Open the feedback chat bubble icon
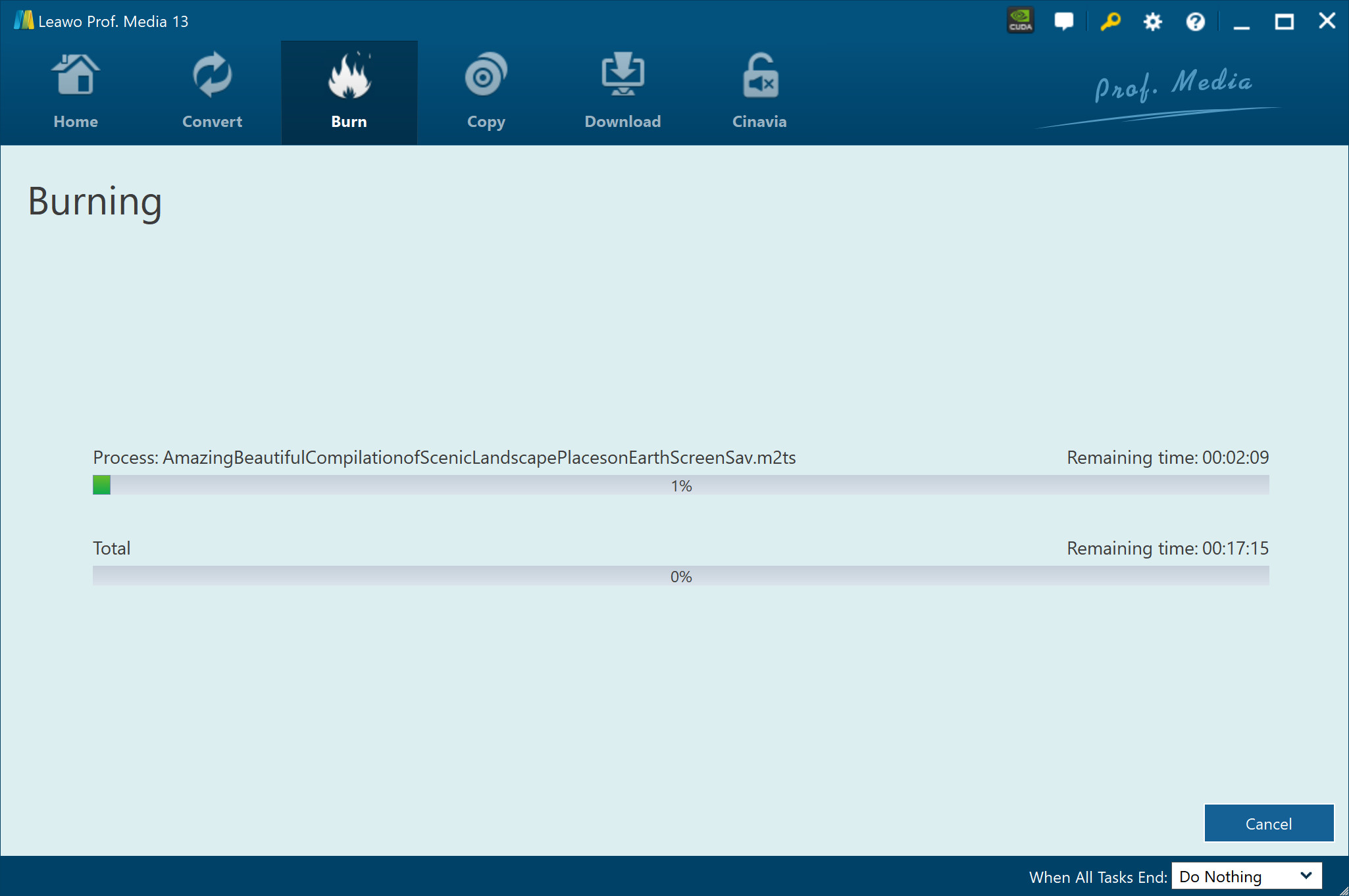Viewport: 1349px width, 896px height. (x=1063, y=21)
